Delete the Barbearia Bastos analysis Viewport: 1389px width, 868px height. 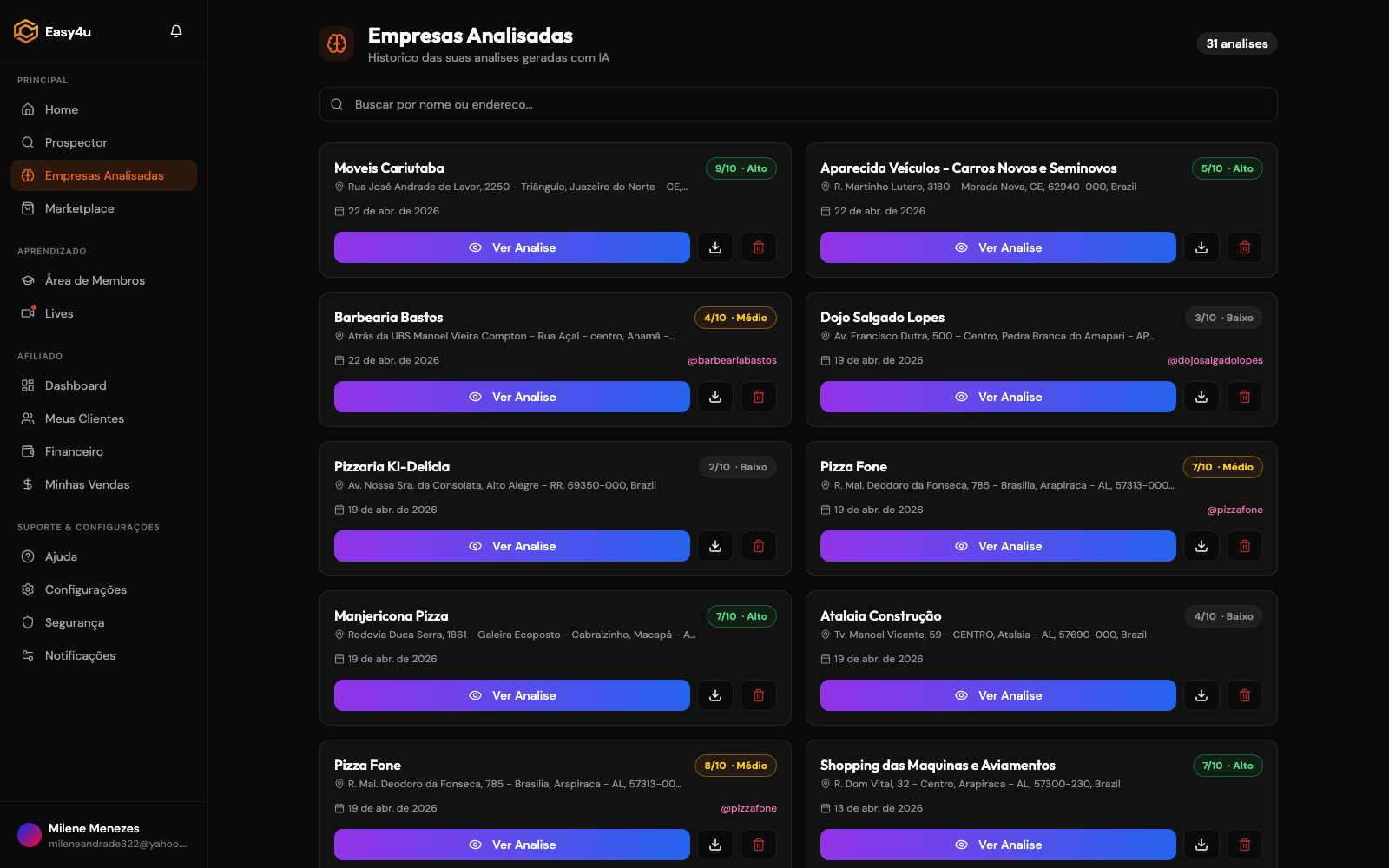[x=759, y=397]
